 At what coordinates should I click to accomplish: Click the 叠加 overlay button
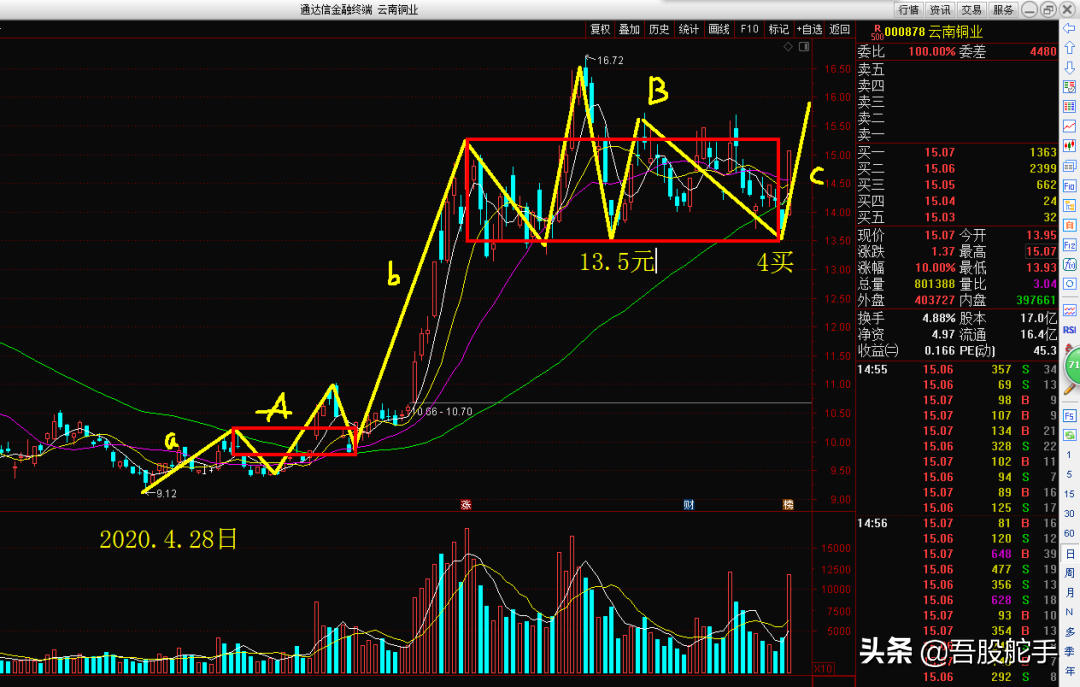click(630, 30)
